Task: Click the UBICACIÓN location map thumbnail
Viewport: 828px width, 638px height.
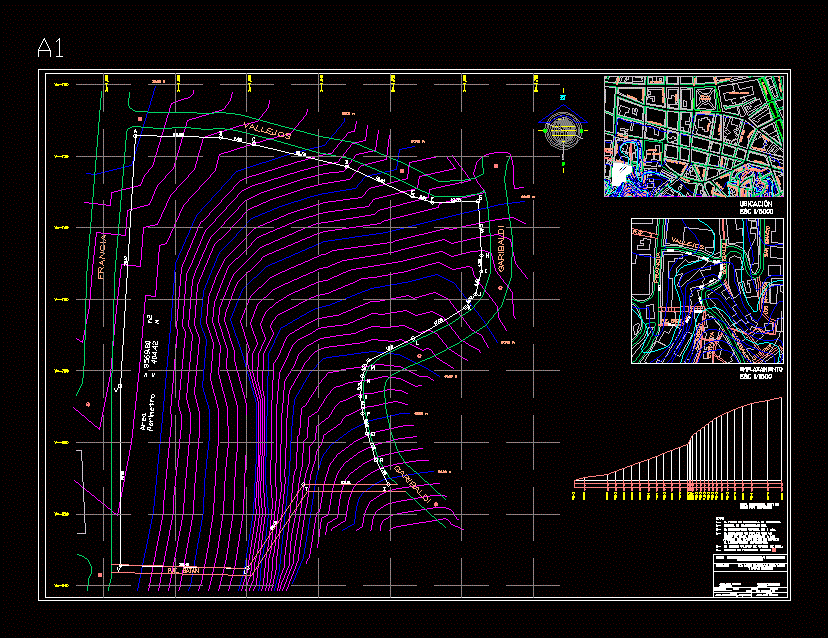Action: point(695,136)
